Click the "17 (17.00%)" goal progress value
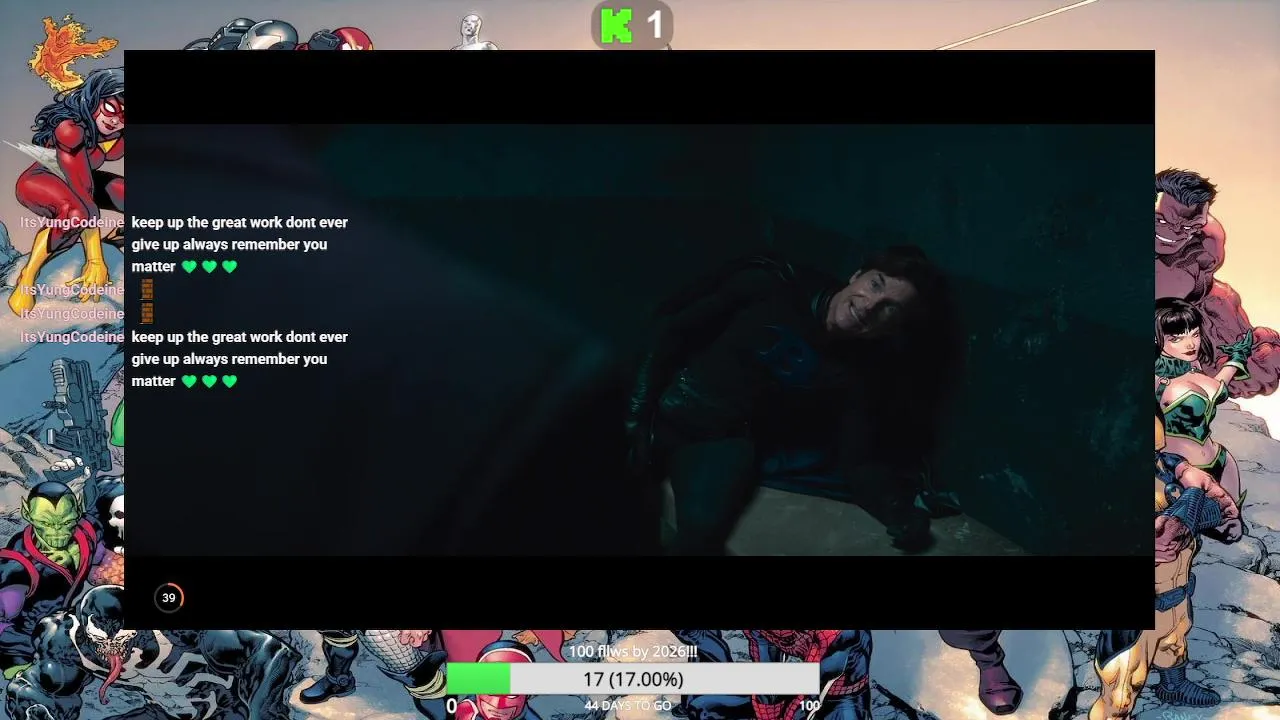Viewport: 1280px width, 720px height. pyautogui.click(x=633, y=680)
